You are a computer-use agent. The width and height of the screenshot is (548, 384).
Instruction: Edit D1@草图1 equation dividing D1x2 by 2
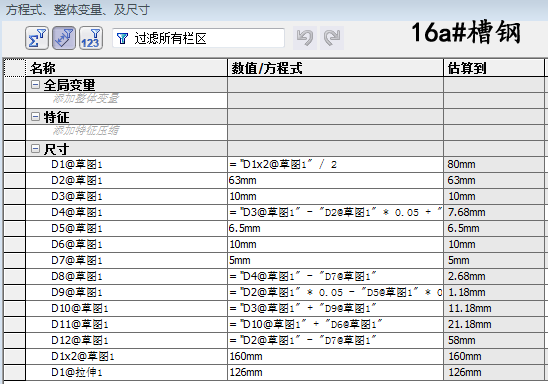pyautogui.click(x=336, y=164)
